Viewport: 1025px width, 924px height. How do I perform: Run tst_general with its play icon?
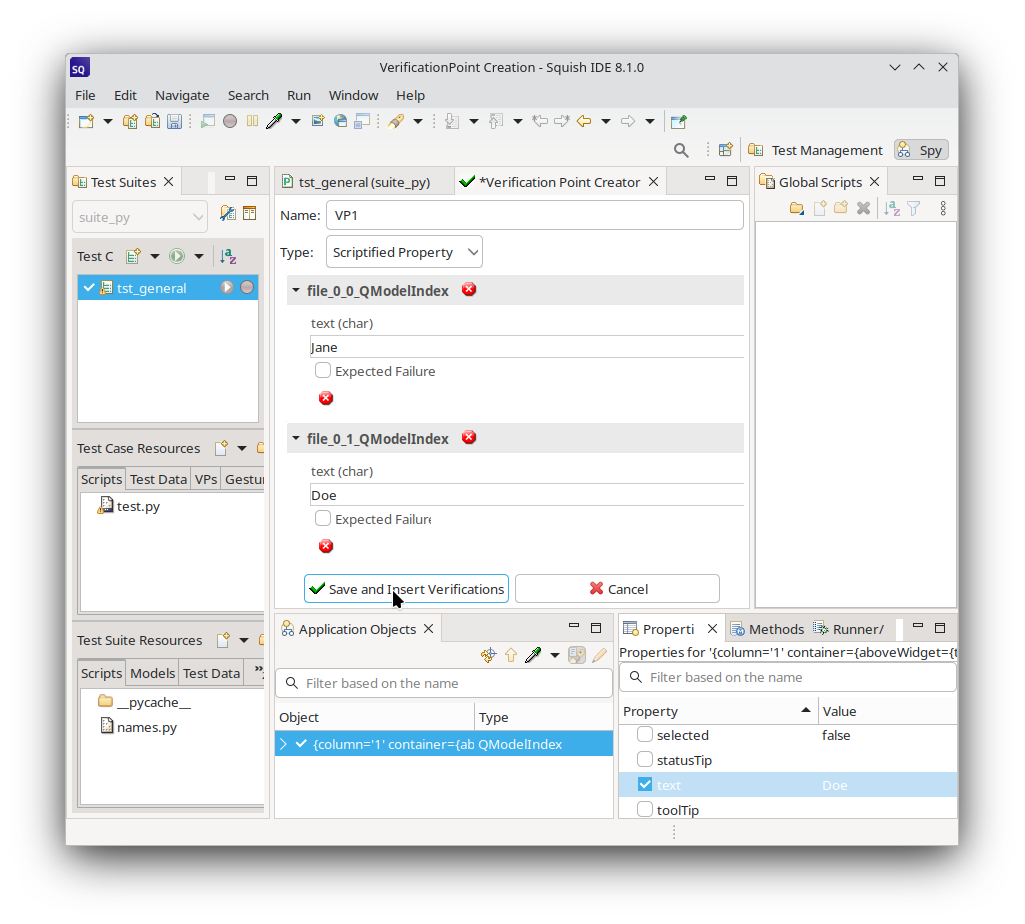click(227, 288)
